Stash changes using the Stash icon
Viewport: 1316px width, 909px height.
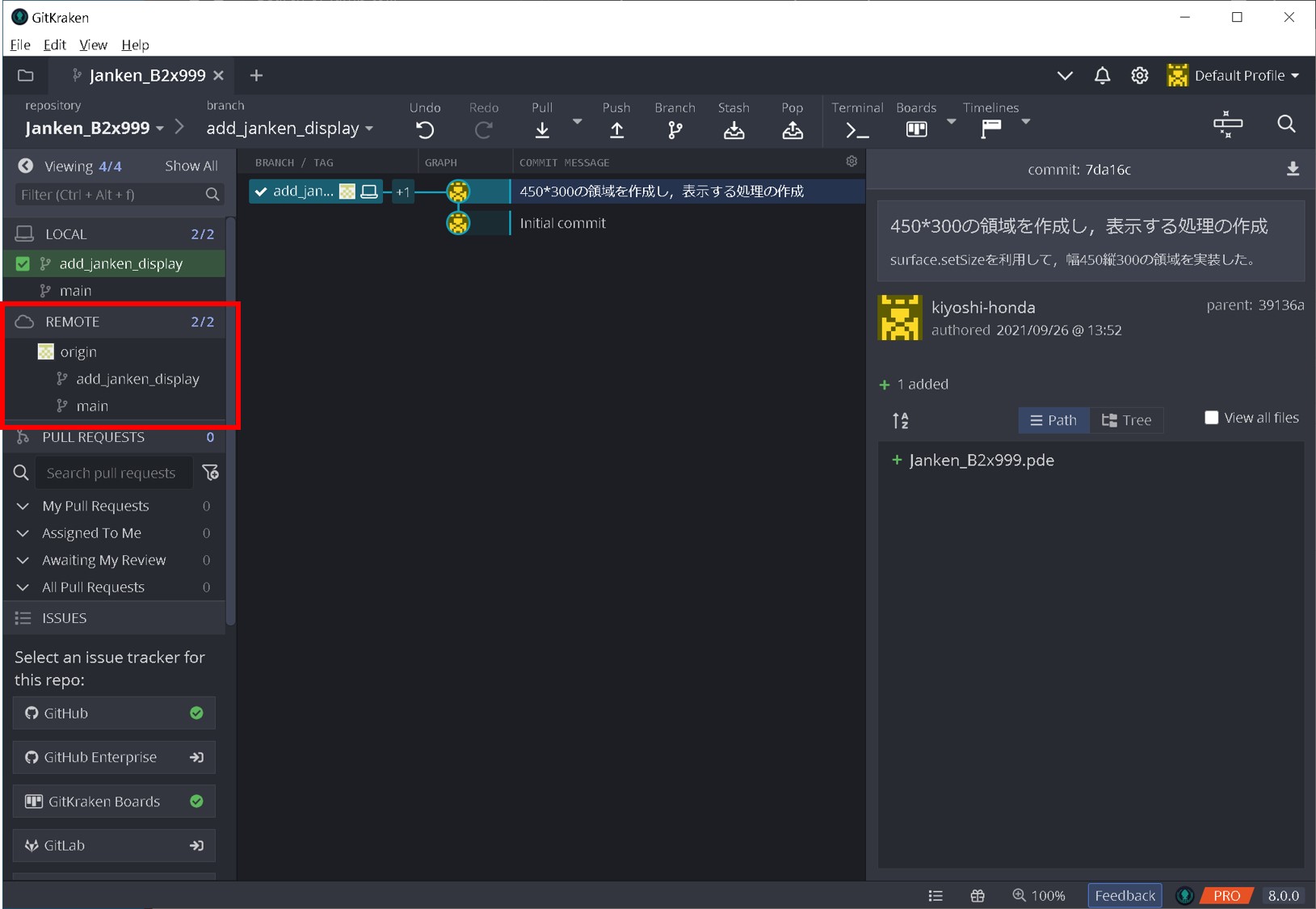734,129
